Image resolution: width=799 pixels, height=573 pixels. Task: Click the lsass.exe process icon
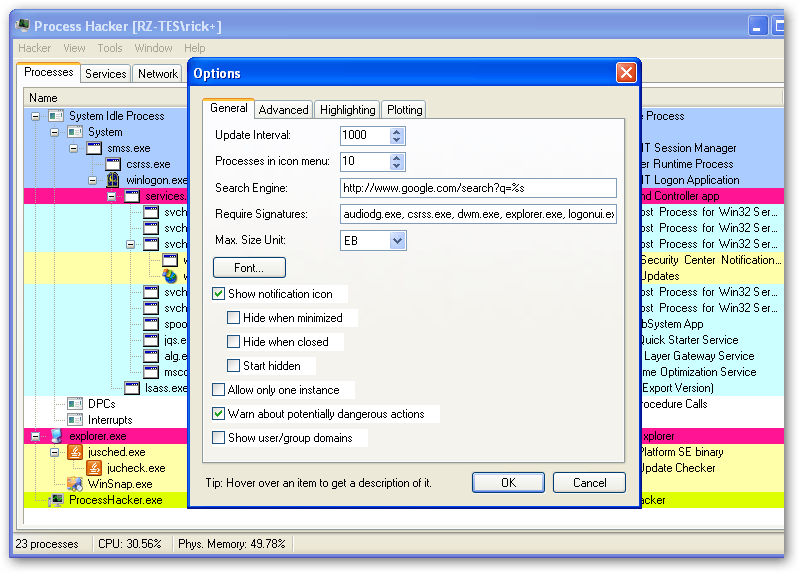tap(132, 388)
